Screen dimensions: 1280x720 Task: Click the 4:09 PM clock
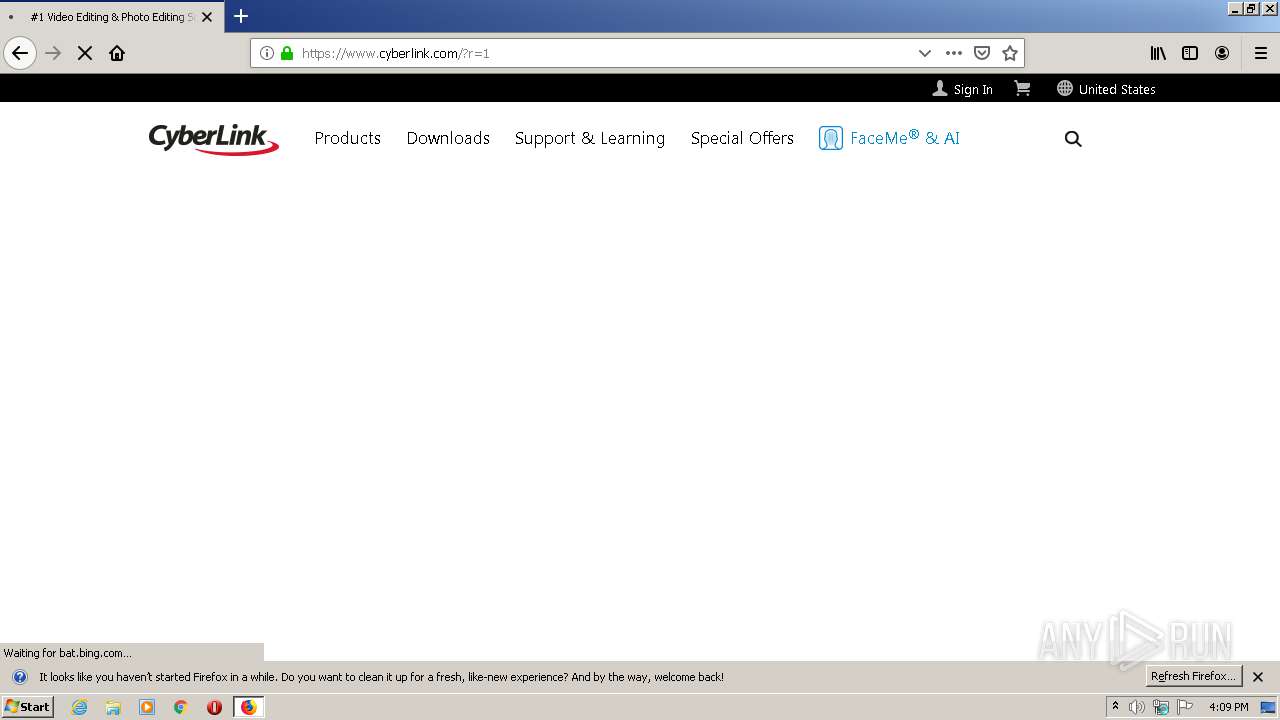pyautogui.click(x=1229, y=707)
